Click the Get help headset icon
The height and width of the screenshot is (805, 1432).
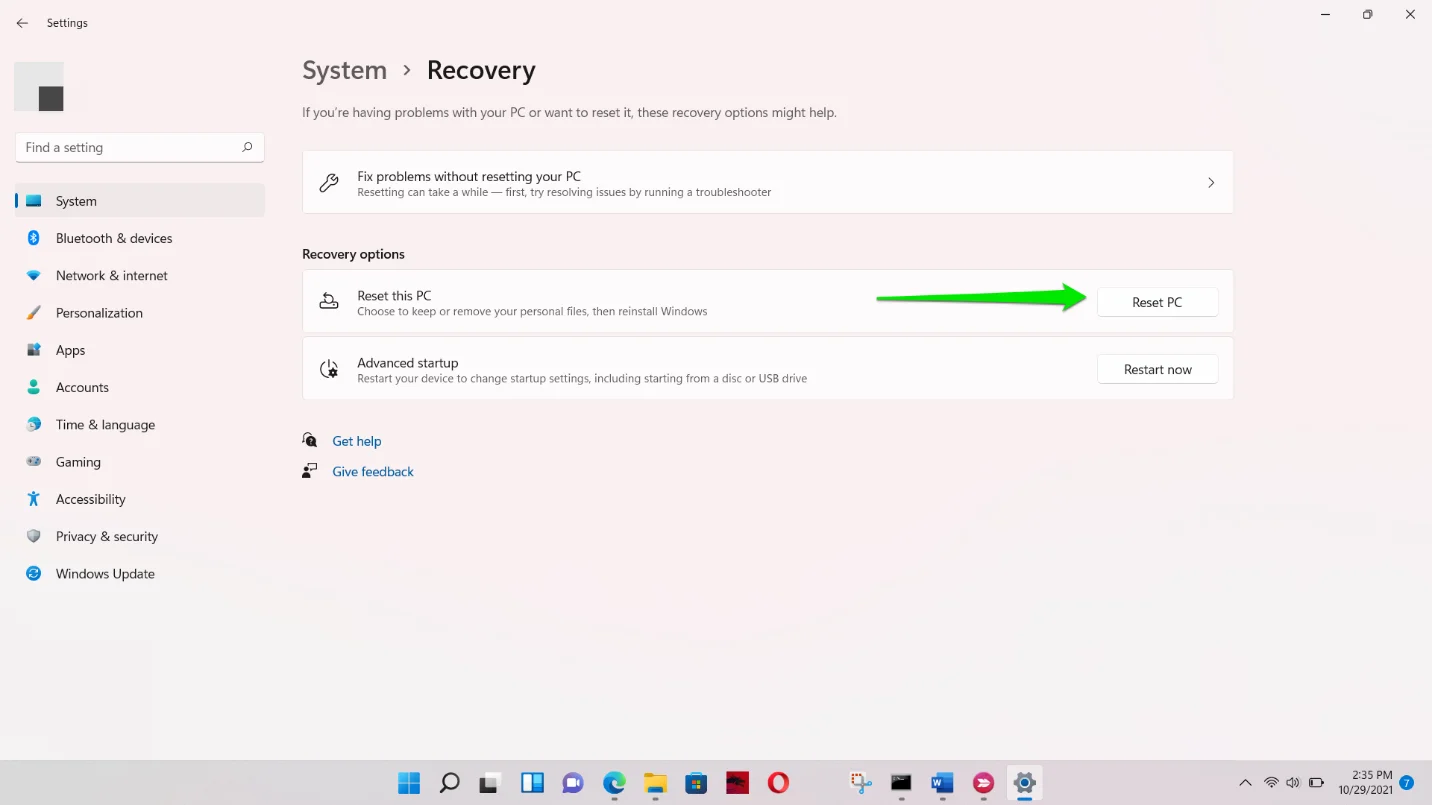coord(310,440)
